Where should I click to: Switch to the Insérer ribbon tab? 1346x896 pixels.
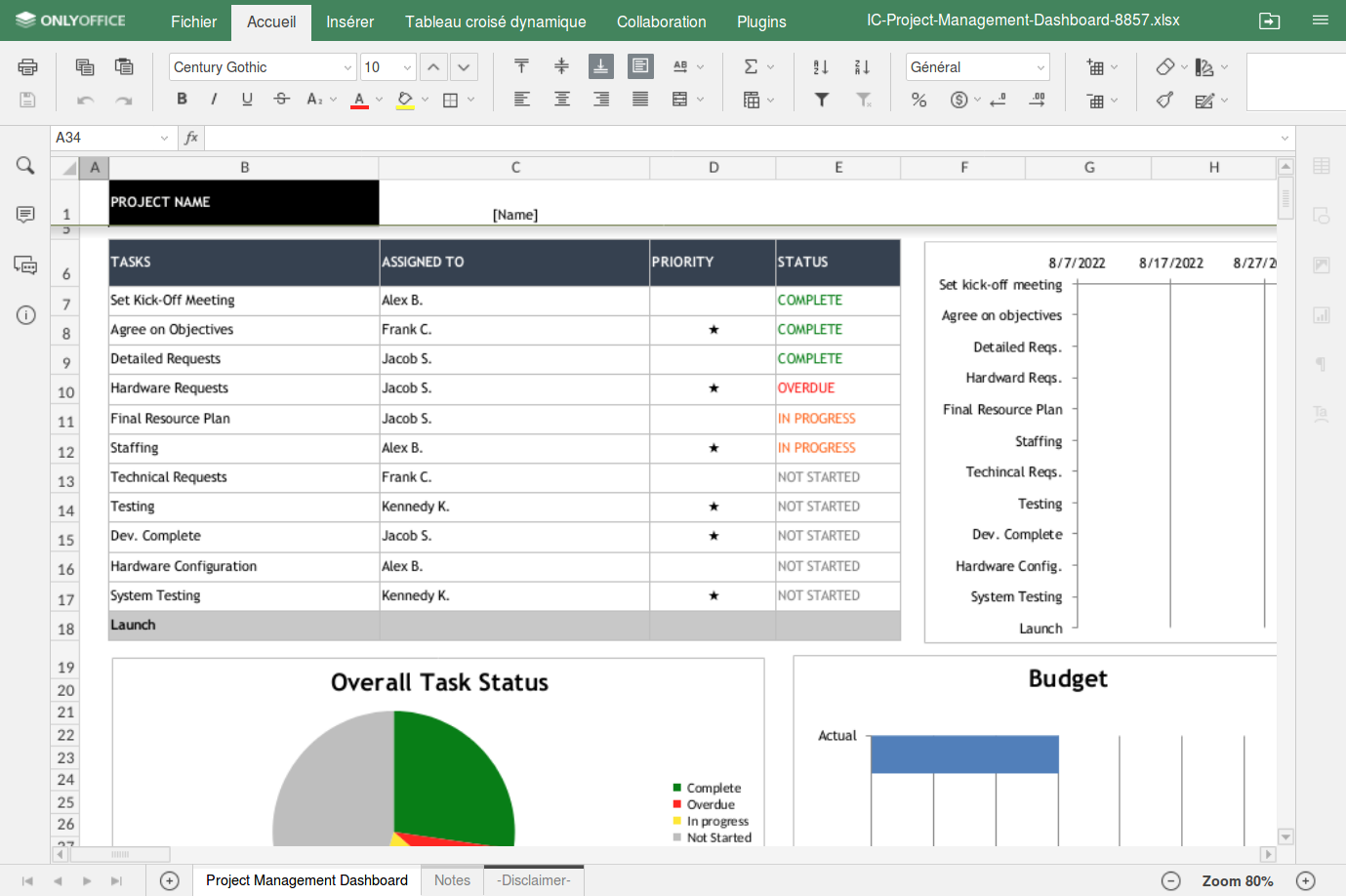[349, 21]
